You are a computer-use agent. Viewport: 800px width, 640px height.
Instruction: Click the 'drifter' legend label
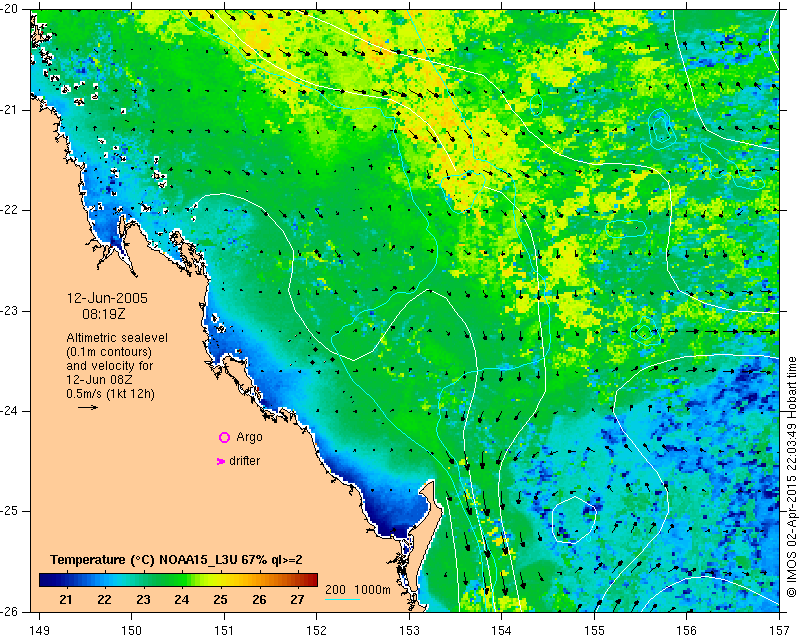(x=244, y=461)
